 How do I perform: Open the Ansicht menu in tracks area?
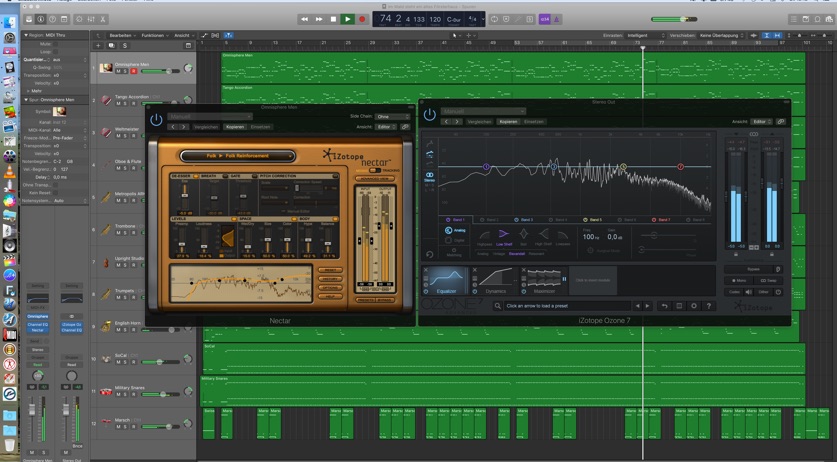(x=183, y=35)
